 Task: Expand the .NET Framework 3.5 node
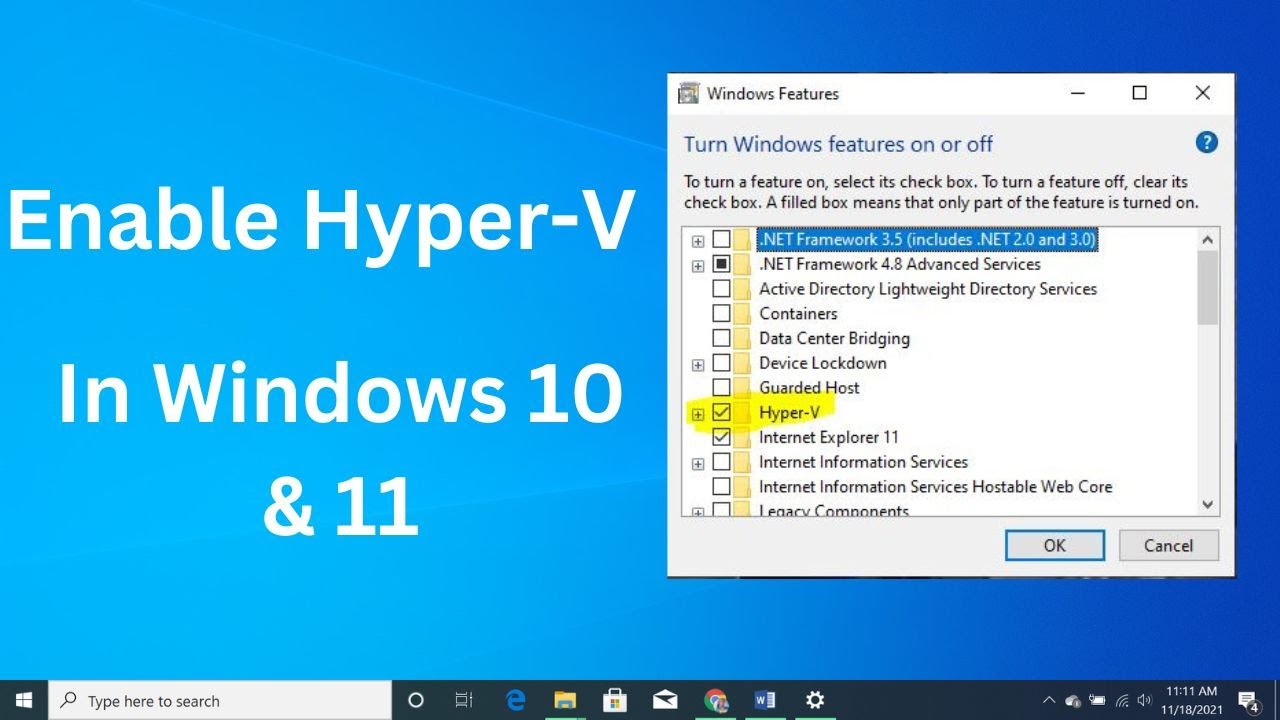tap(698, 241)
